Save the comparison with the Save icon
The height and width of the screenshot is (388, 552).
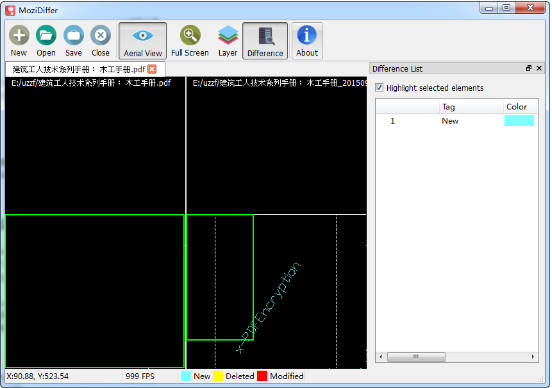pos(74,41)
